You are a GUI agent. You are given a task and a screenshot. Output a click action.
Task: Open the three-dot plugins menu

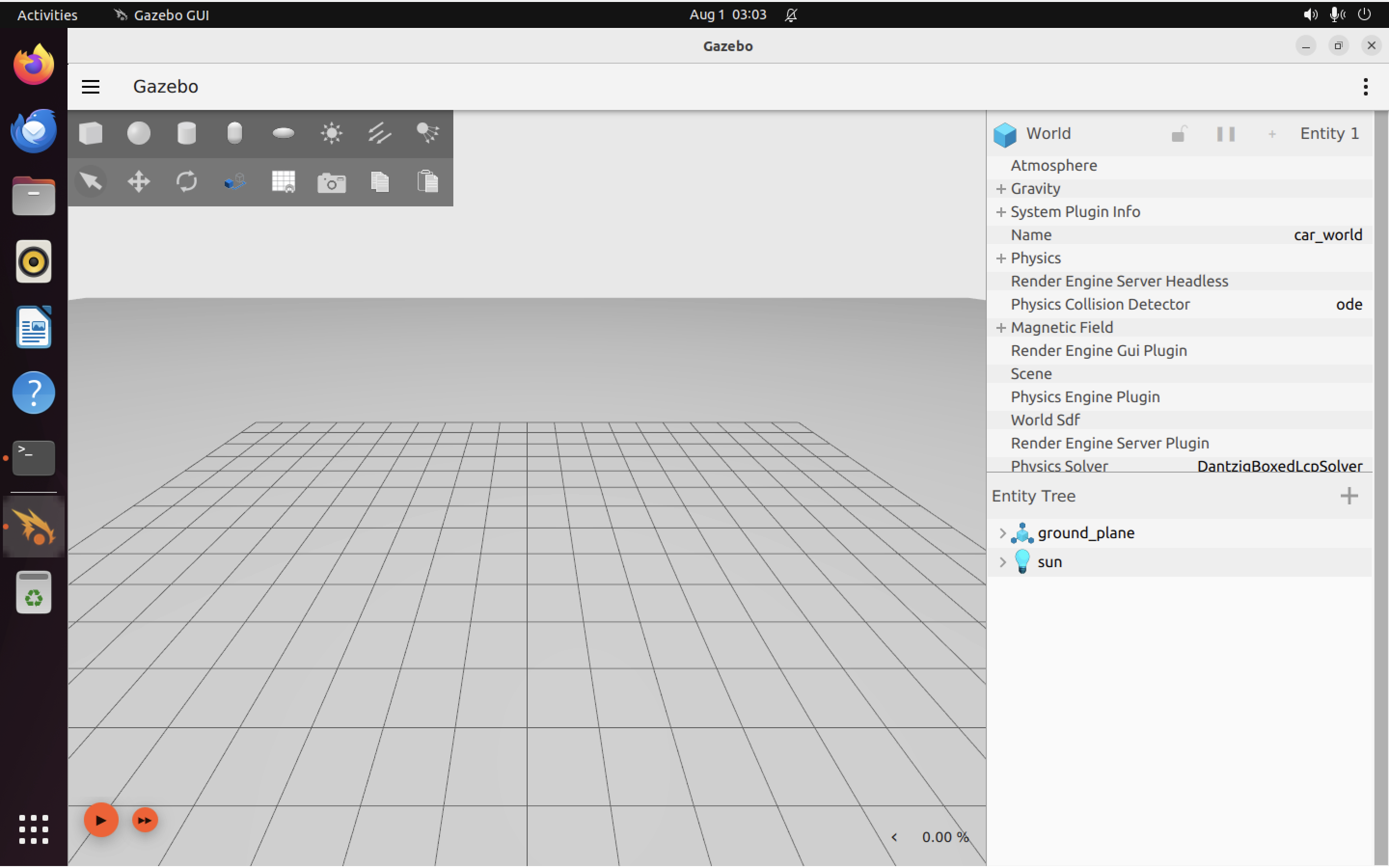click(1365, 87)
